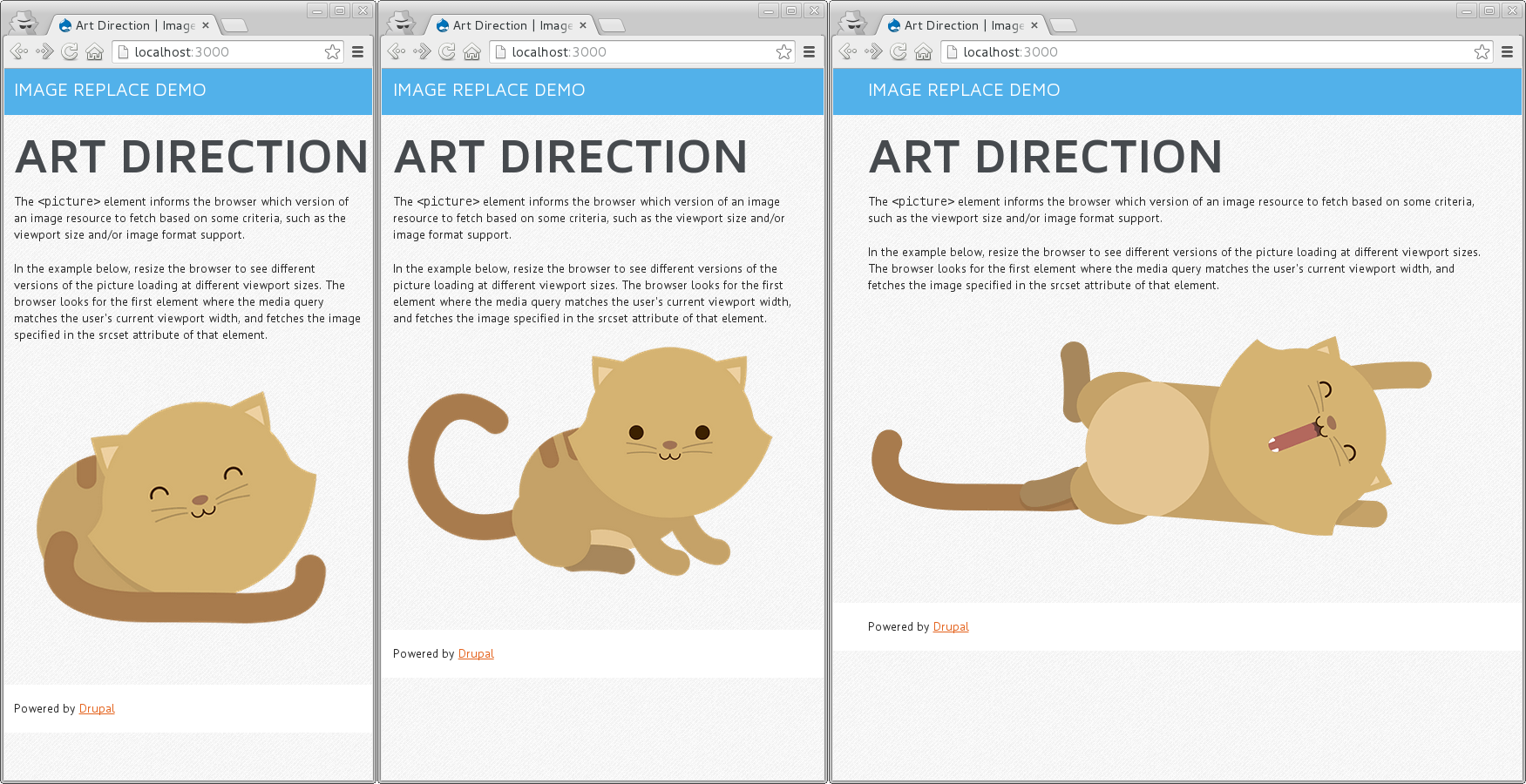This screenshot has height=784, width=1526.
Task: Click the sitting cat image with the curled tail
Action: [x=590, y=462]
